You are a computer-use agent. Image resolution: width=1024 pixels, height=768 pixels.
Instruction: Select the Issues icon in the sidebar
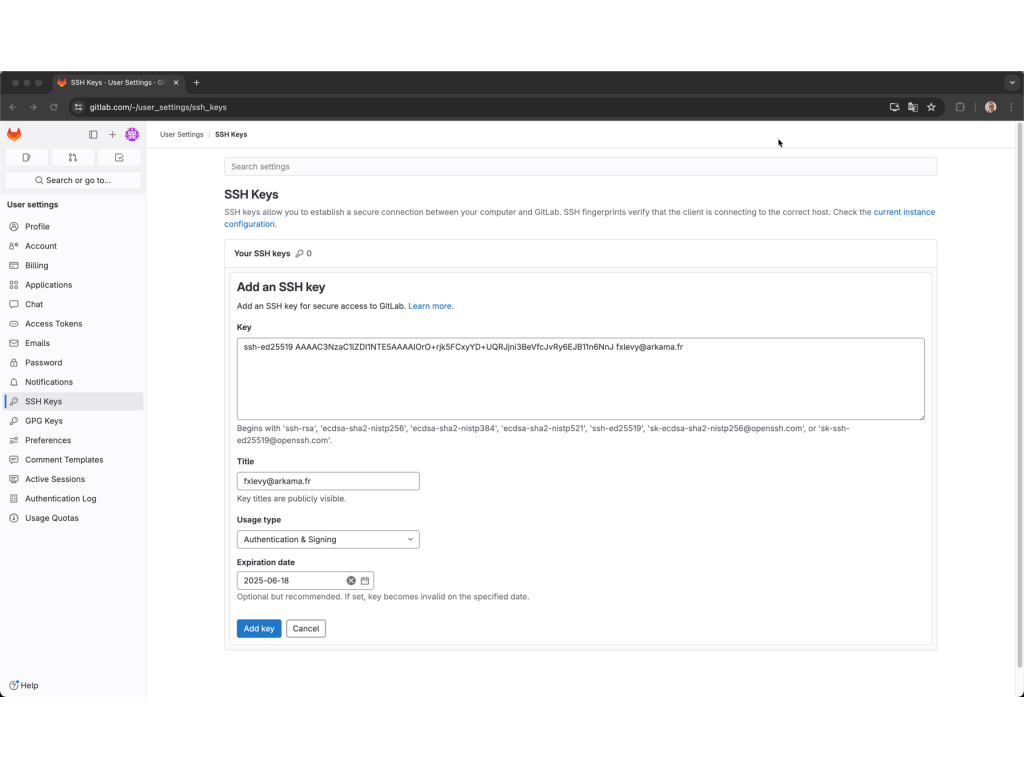pos(26,157)
